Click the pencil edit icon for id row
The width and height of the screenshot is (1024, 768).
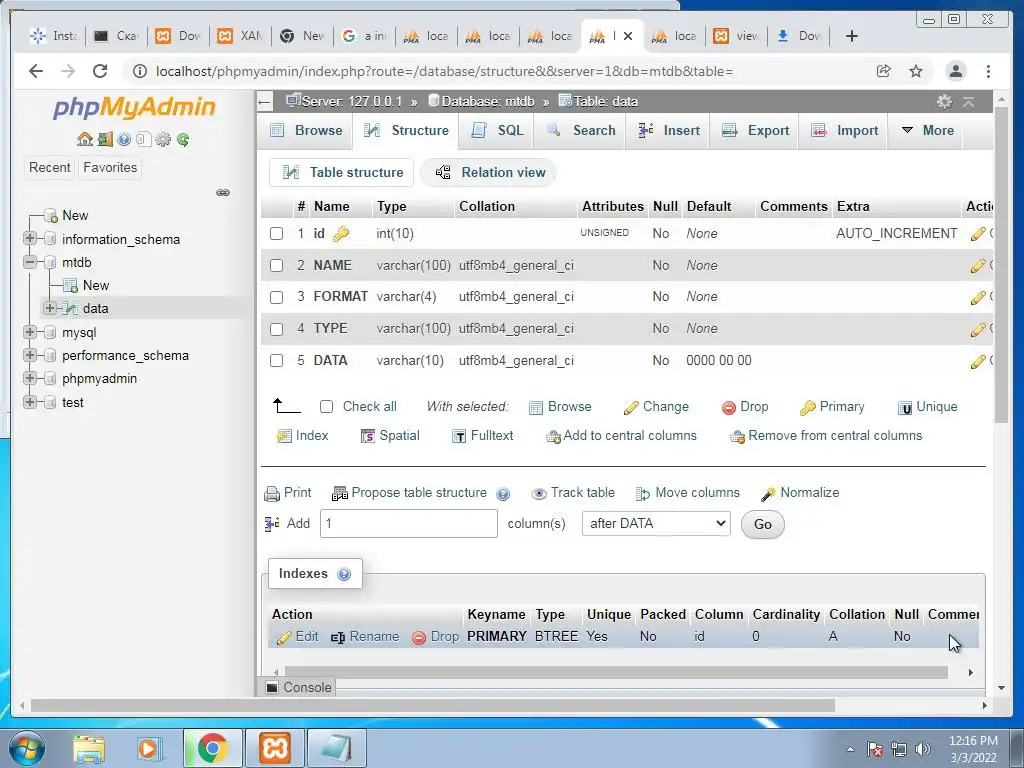pos(978,234)
